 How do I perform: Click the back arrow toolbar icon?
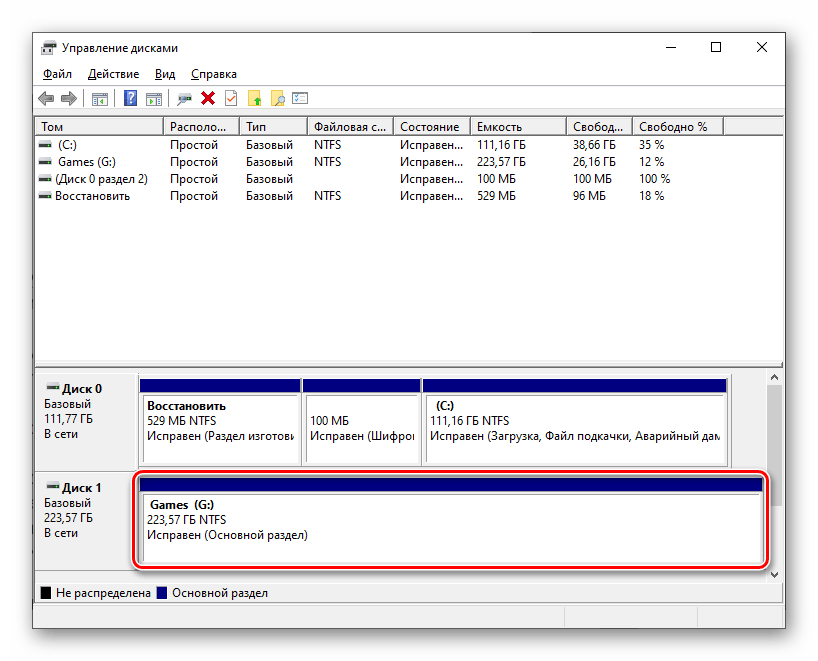[46, 98]
